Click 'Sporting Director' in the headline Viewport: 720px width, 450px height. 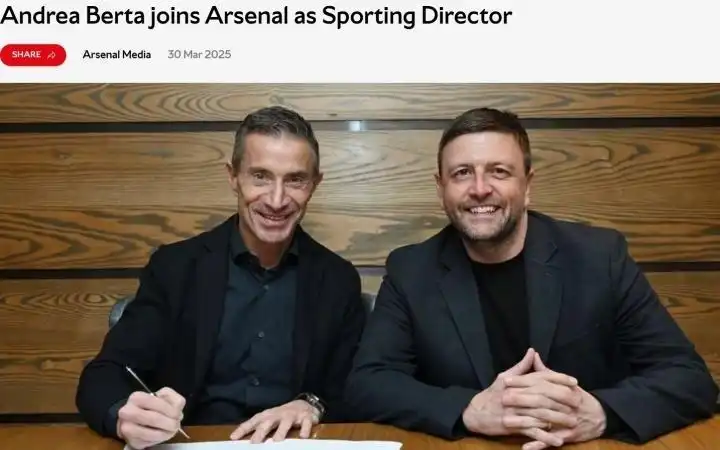pos(417,16)
